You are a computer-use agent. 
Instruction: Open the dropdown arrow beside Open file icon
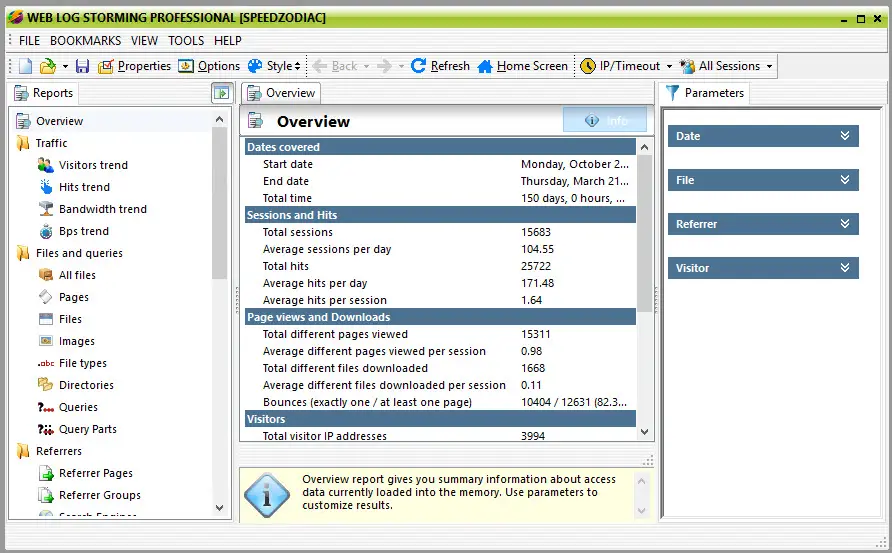click(65, 67)
